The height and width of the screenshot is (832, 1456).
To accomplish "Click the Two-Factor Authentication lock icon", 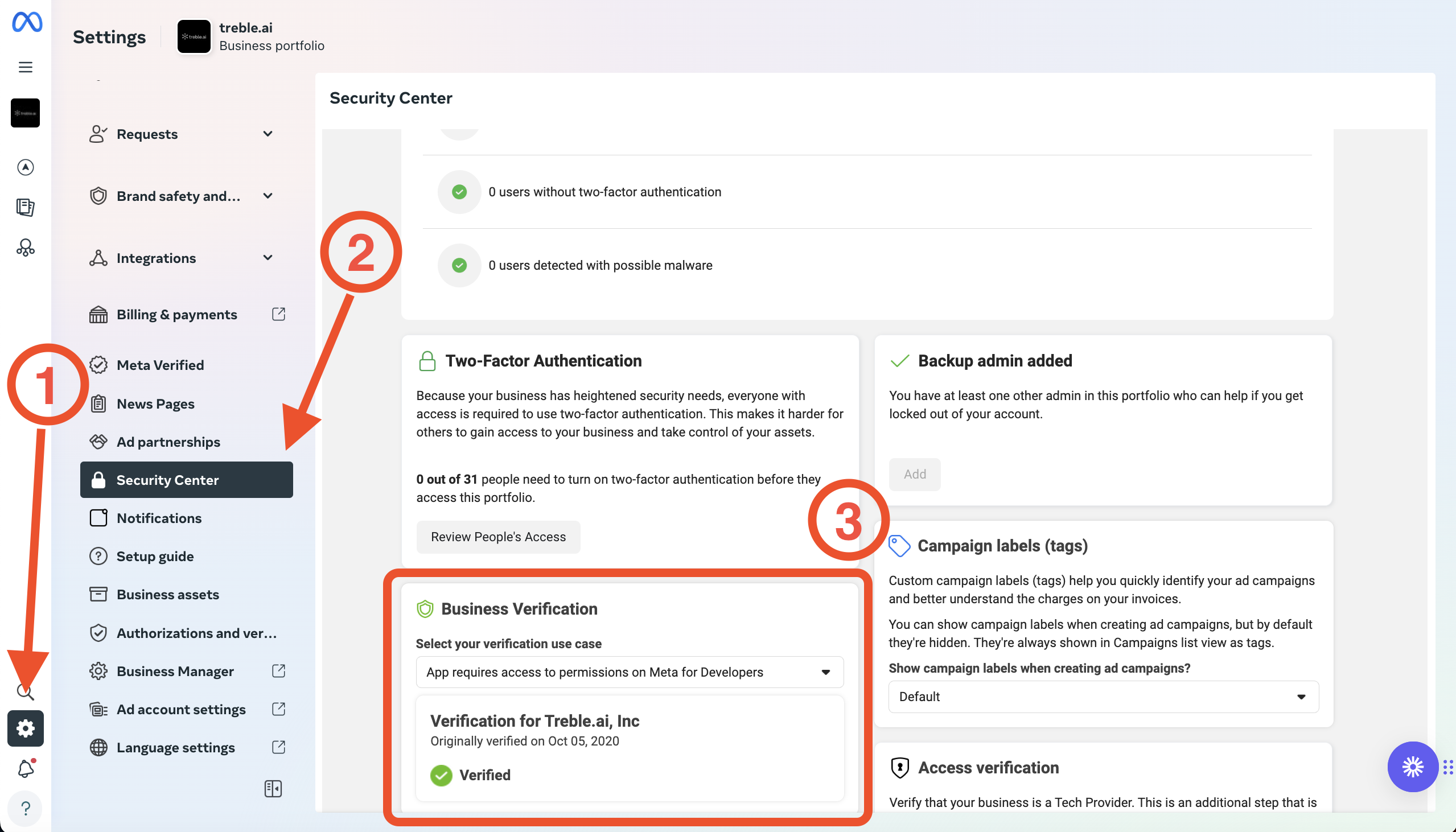I will click(x=427, y=361).
